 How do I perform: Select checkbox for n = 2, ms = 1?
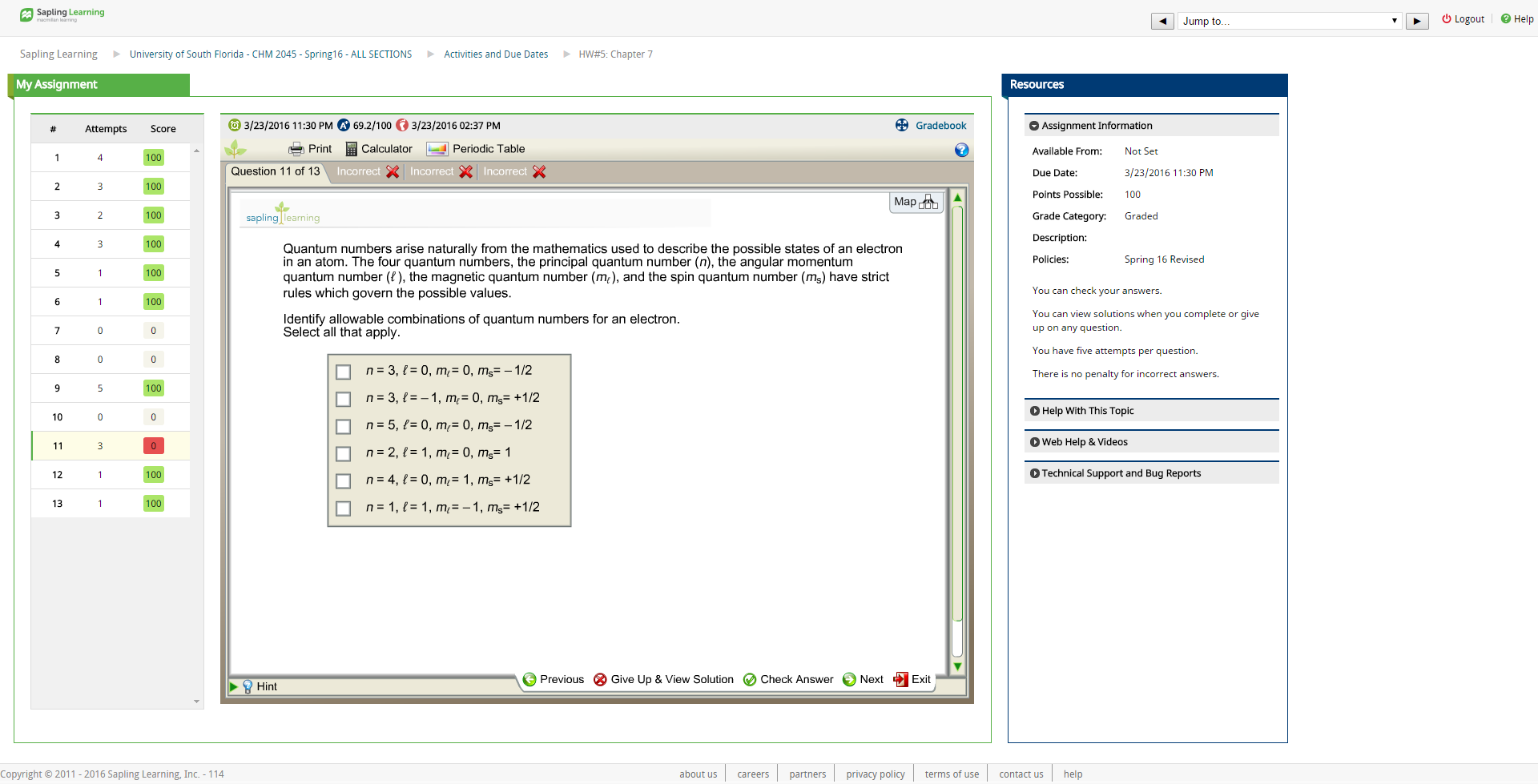pyautogui.click(x=344, y=453)
